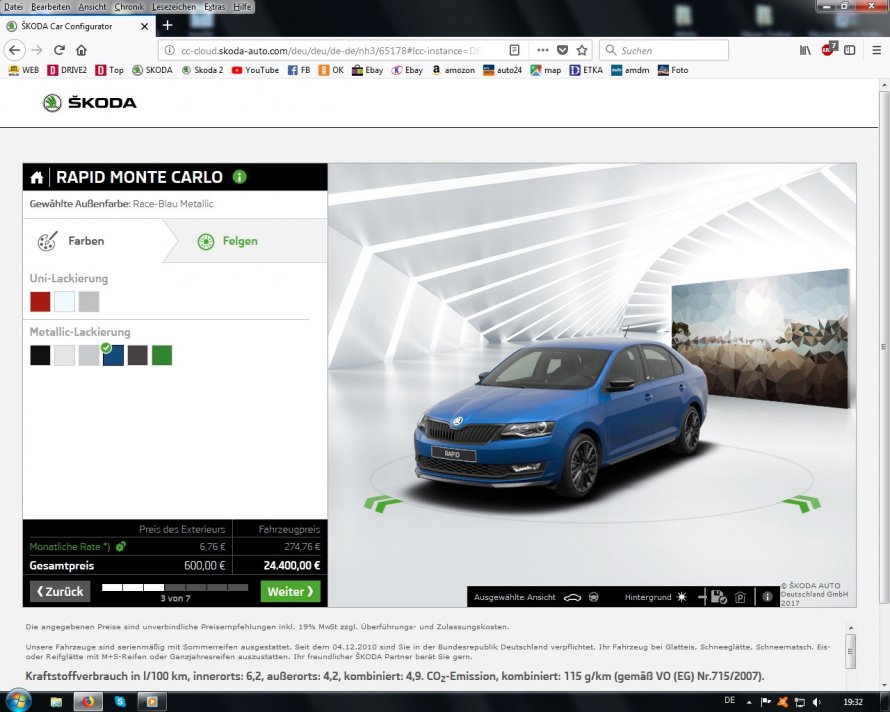
Task: Choose the blue Race-Blau metallic swatch
Action: pos(113,355)
